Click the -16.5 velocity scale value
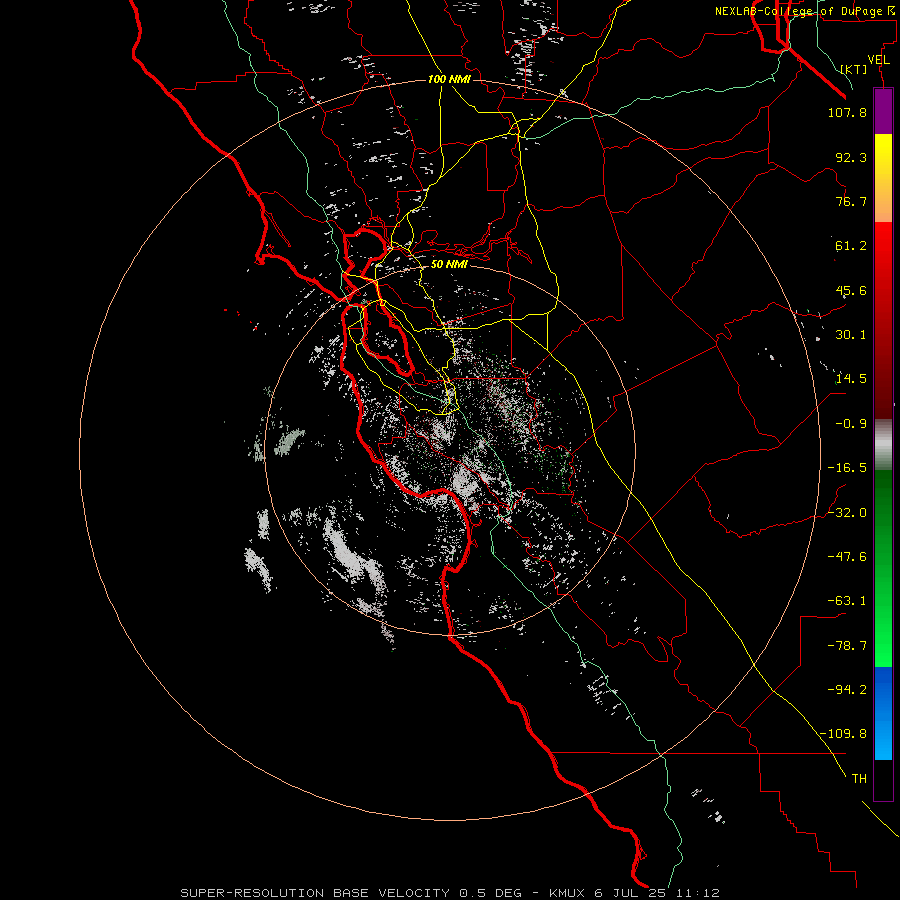Screen dimensions: 900x900 847,468
